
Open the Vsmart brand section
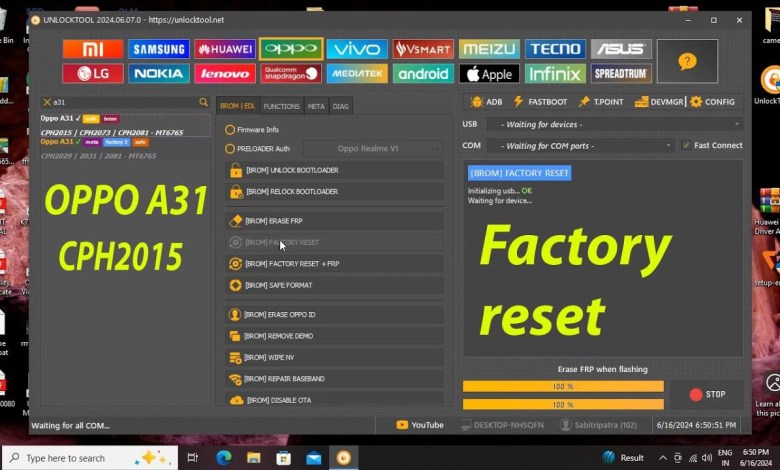coord(423,49)
